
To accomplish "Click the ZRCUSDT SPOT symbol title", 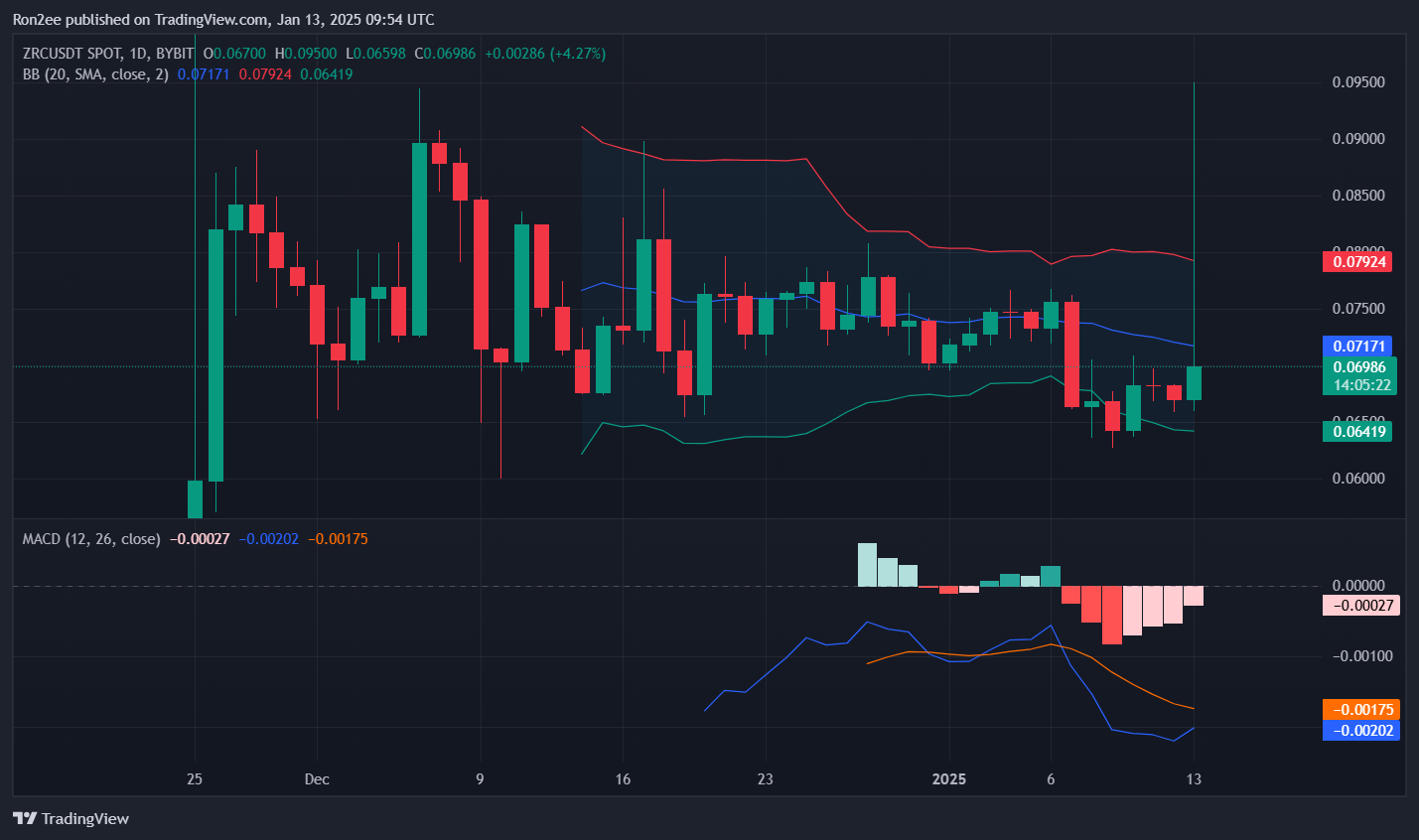I will pyautogui.click(x=72, y=54).
